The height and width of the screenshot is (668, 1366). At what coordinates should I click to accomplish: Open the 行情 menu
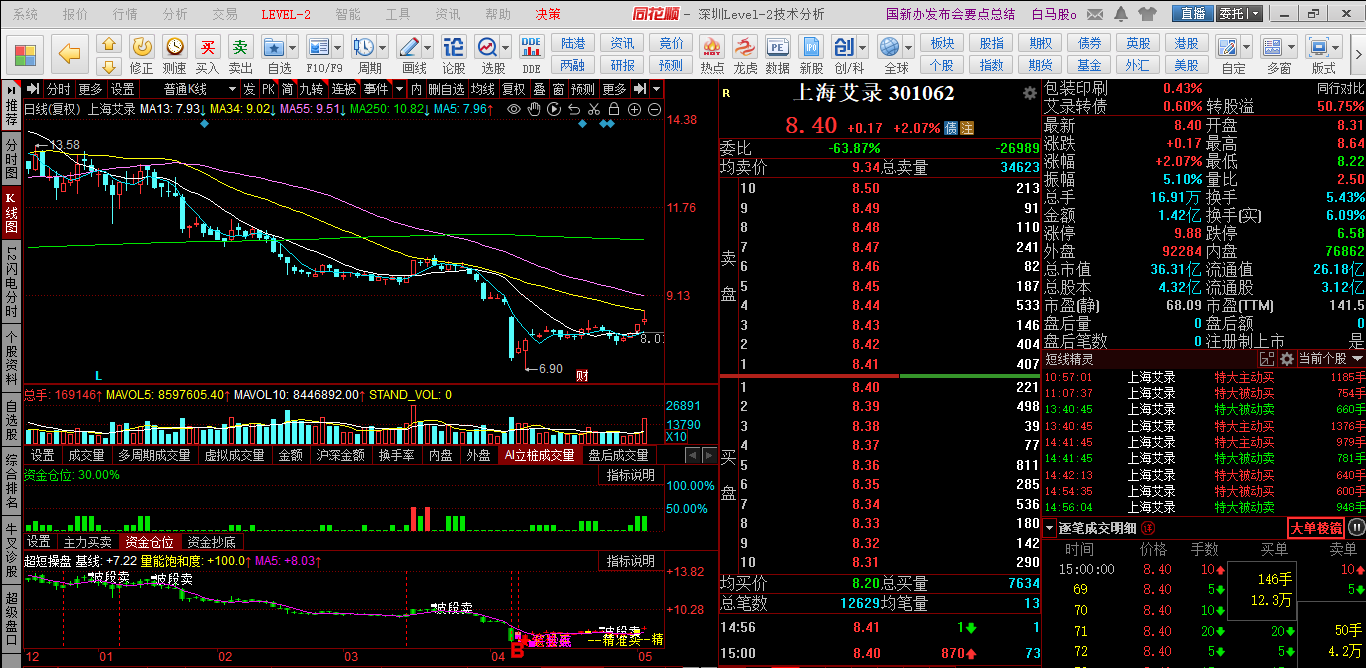[x=125, y=14]
